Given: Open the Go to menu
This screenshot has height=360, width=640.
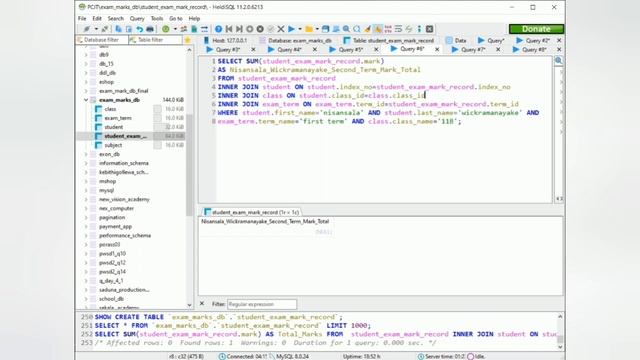Looking at the screenshot, I should [x=176, y=18].
